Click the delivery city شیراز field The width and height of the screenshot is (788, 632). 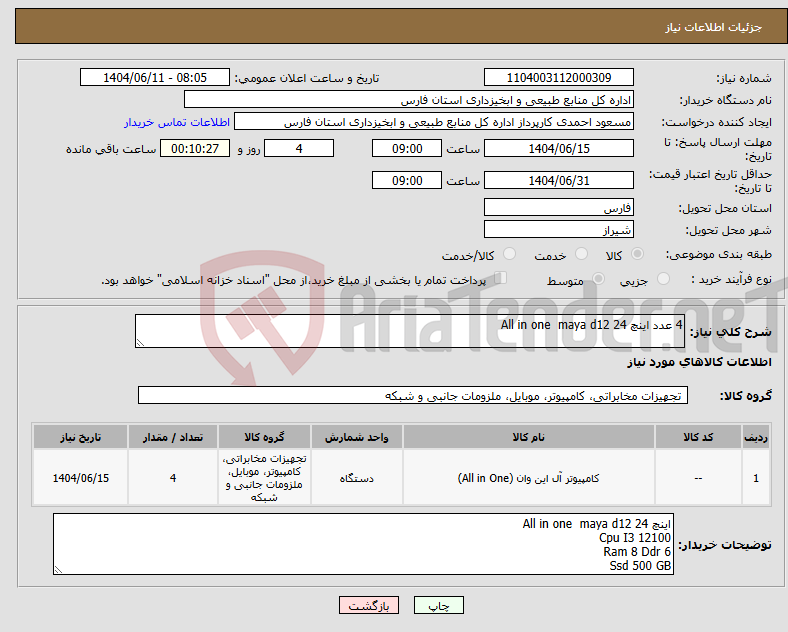tap(558, 230)
